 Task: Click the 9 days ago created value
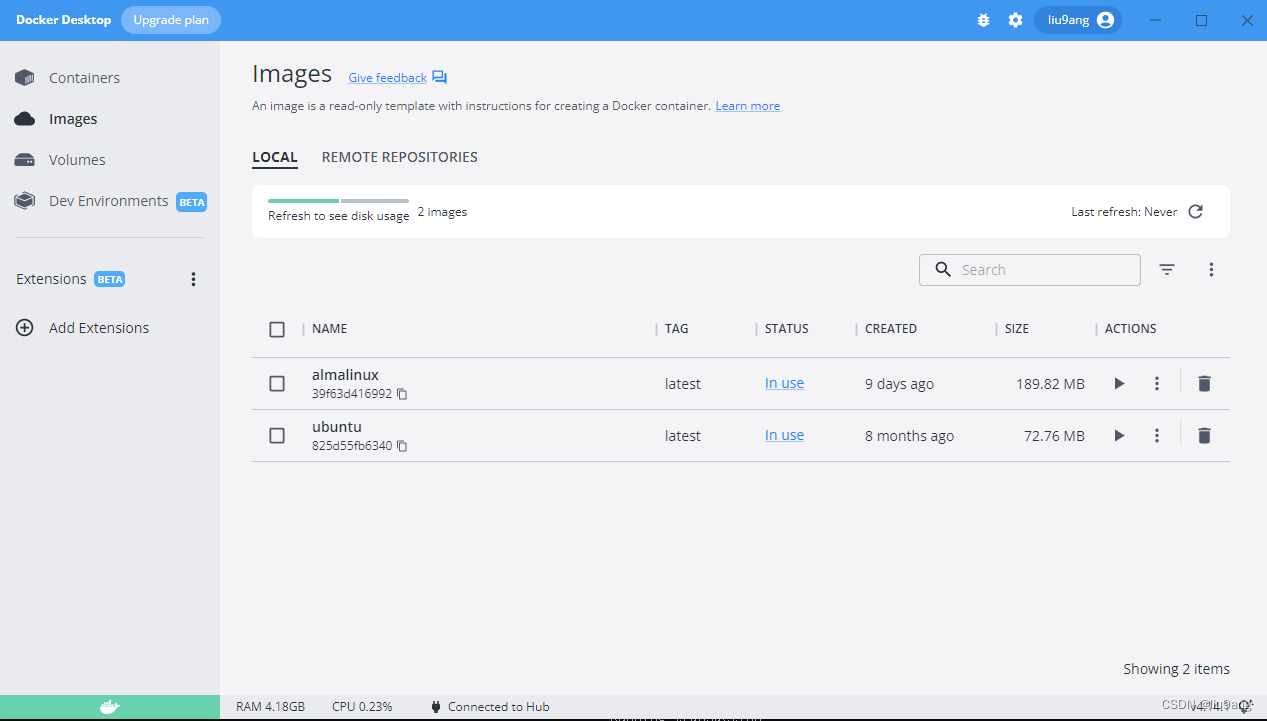tap(899, 384)
